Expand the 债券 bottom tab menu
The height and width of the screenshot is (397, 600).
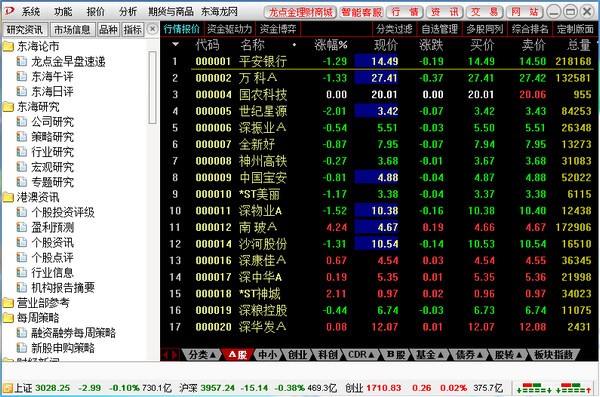point(480,355)
